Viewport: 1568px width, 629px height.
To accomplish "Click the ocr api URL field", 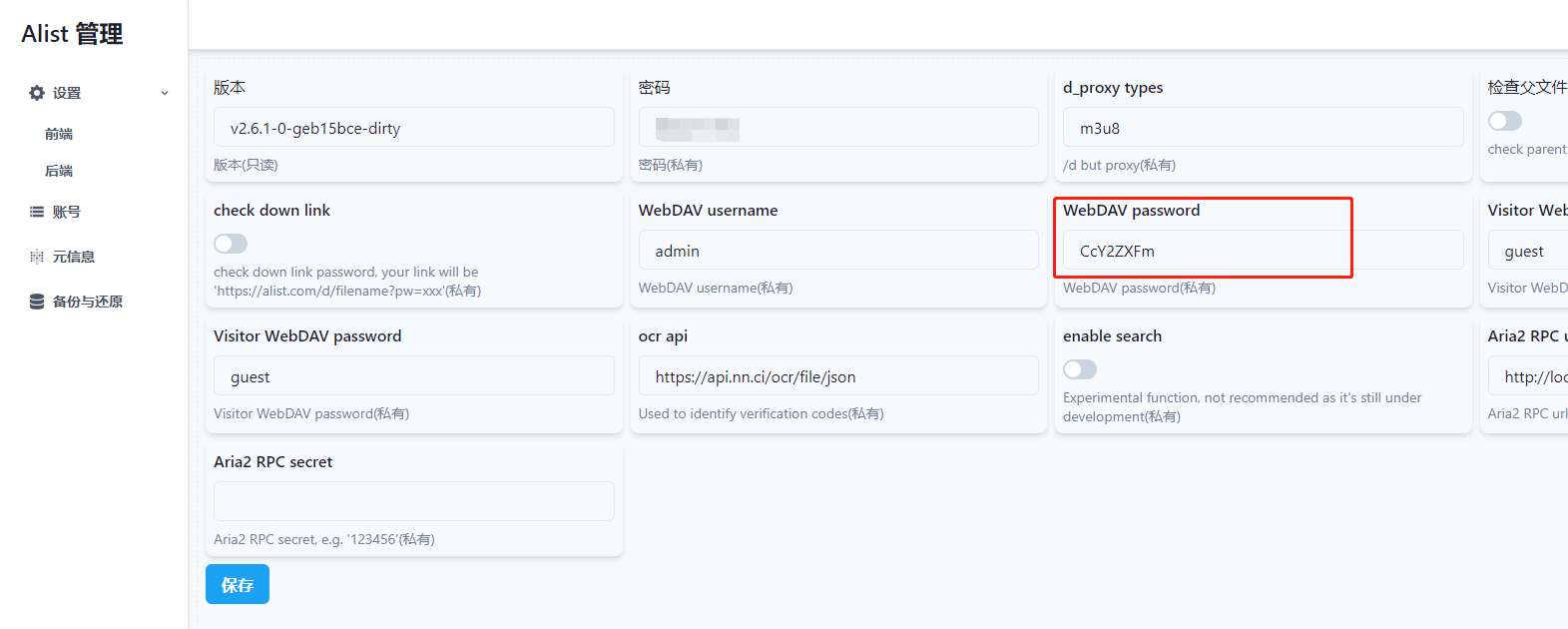I will coord(838,376).
